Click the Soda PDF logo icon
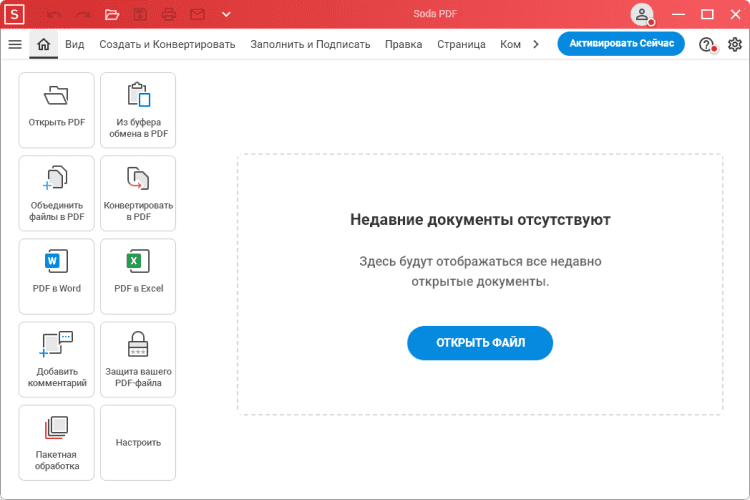This screenshot has height=500, width=750. (x=14, y=14)
